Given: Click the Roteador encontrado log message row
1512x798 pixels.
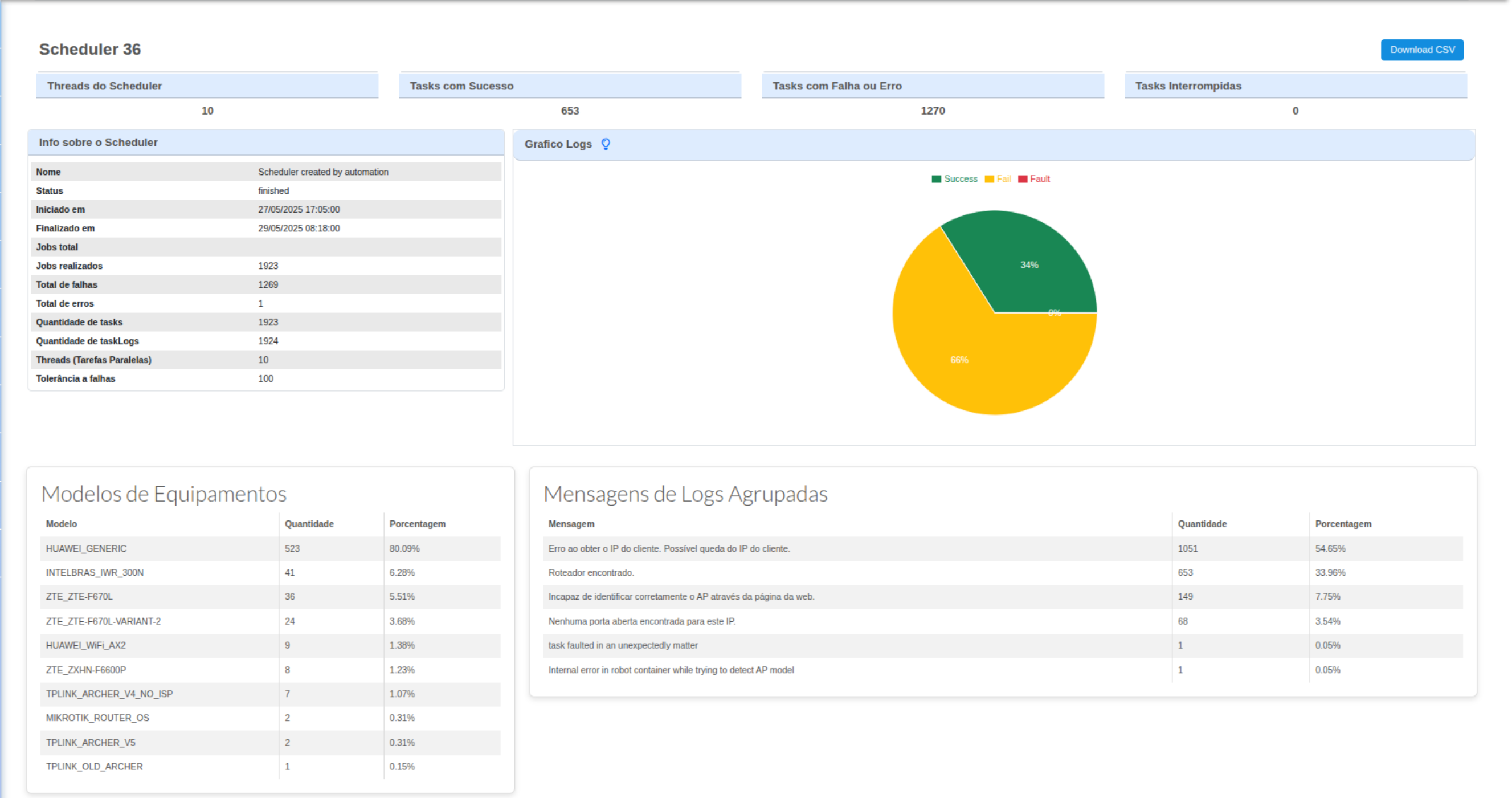Looking at the screenshot, I should [x=591, y=572].
